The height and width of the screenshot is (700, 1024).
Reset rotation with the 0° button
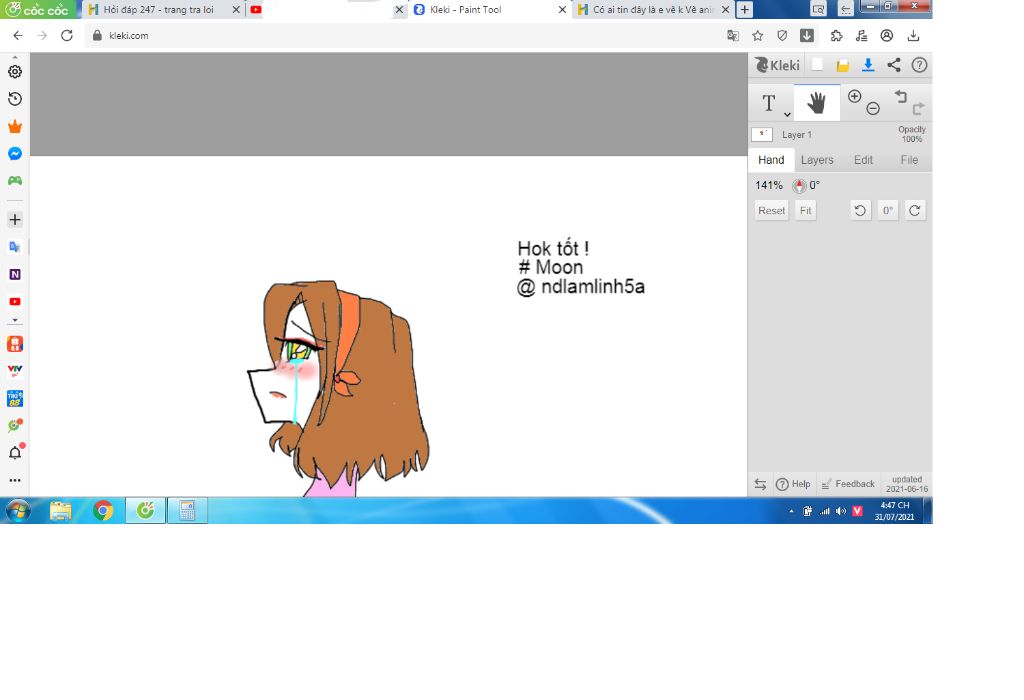coord(888,210)
